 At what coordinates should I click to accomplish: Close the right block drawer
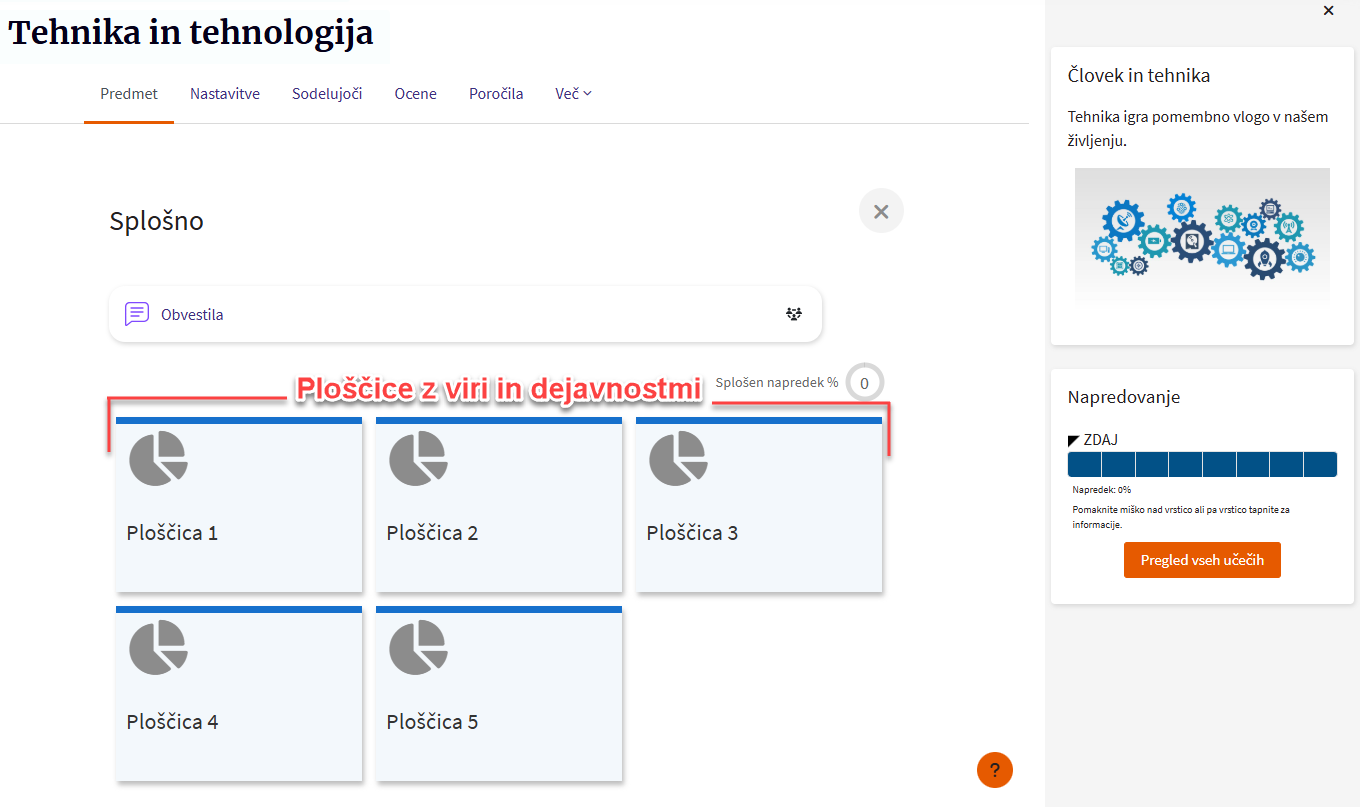[1328, 11]
